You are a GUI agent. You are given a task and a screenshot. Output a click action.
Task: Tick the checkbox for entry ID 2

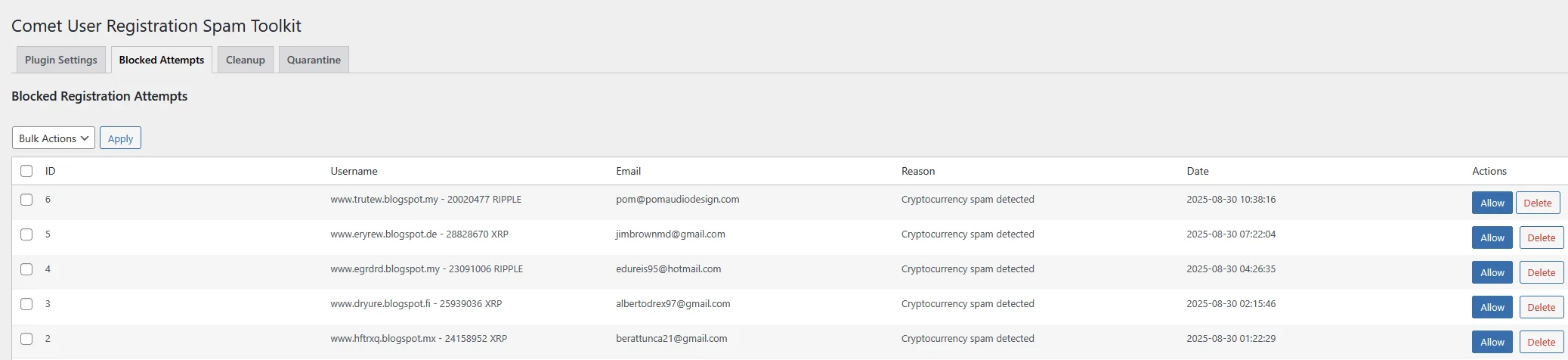pyautogui.click(x=26, y=339)
